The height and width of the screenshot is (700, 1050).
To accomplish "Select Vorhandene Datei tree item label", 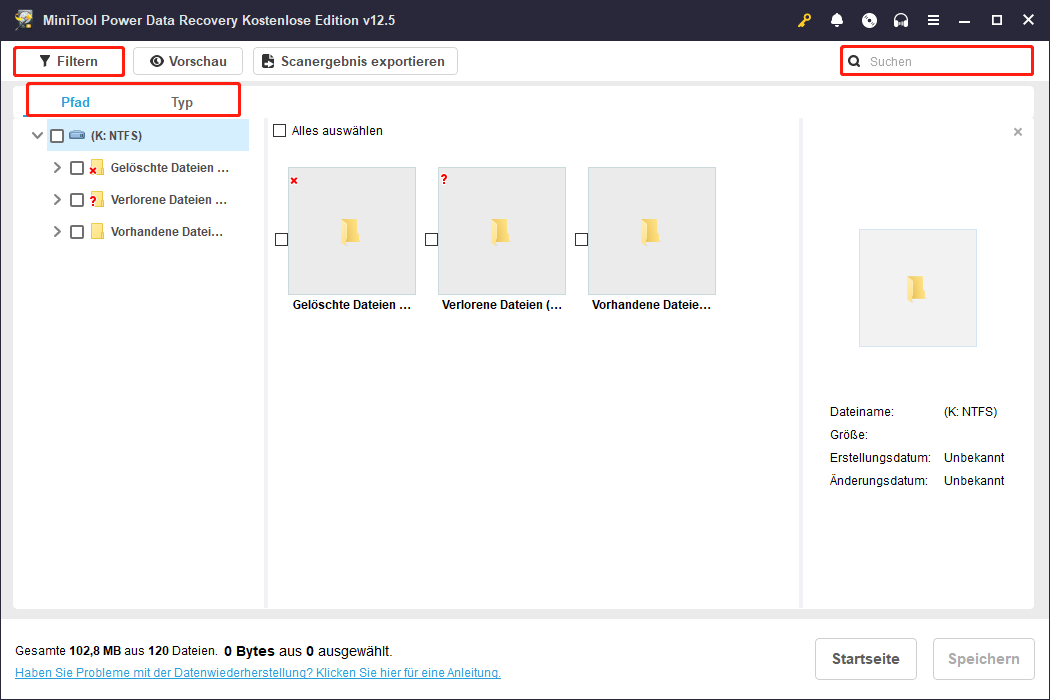I will (167, 232).
